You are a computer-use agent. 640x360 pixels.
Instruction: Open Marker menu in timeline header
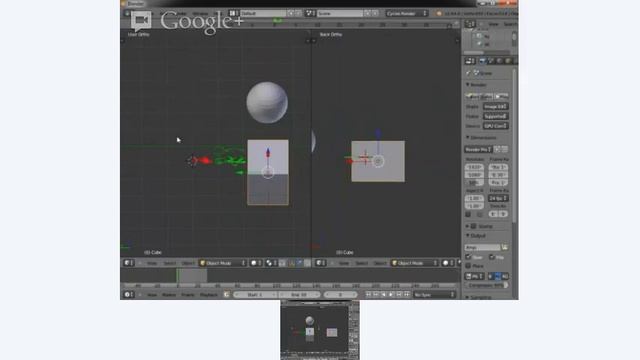pos(169,294)
